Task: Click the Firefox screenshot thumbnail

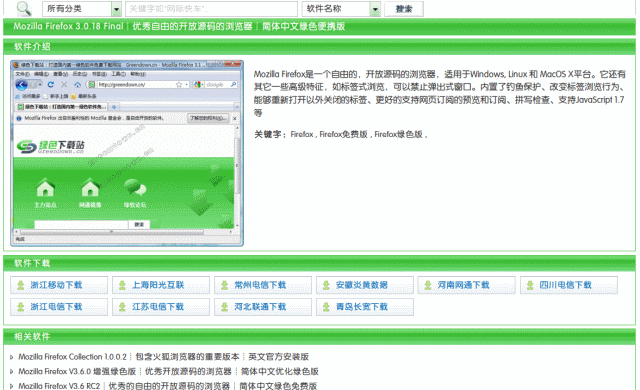Action: coord(127,153)
